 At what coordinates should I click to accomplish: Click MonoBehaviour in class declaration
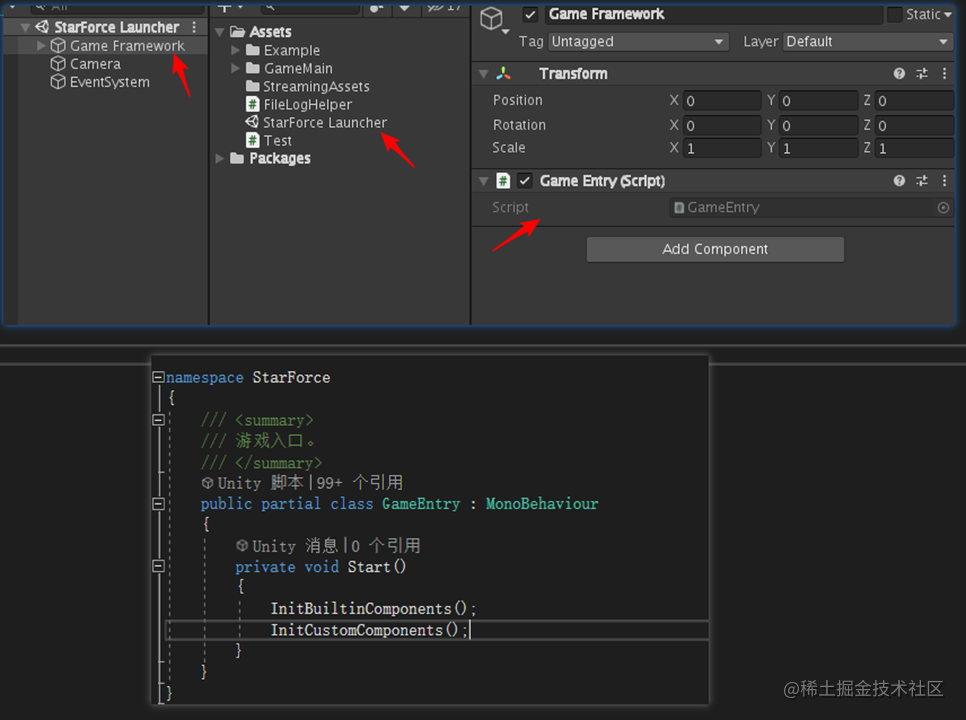point(542,504)
